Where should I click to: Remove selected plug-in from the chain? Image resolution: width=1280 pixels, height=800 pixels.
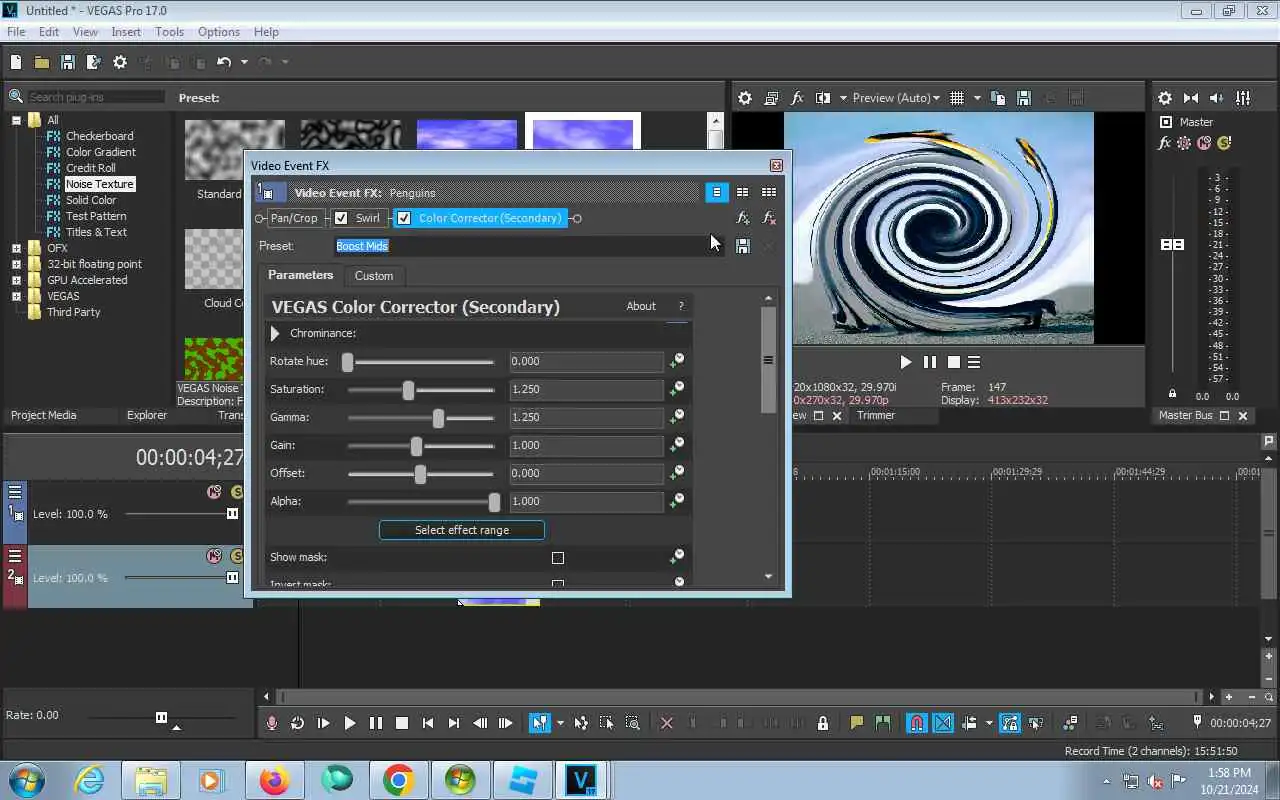(x=769, y=218)
